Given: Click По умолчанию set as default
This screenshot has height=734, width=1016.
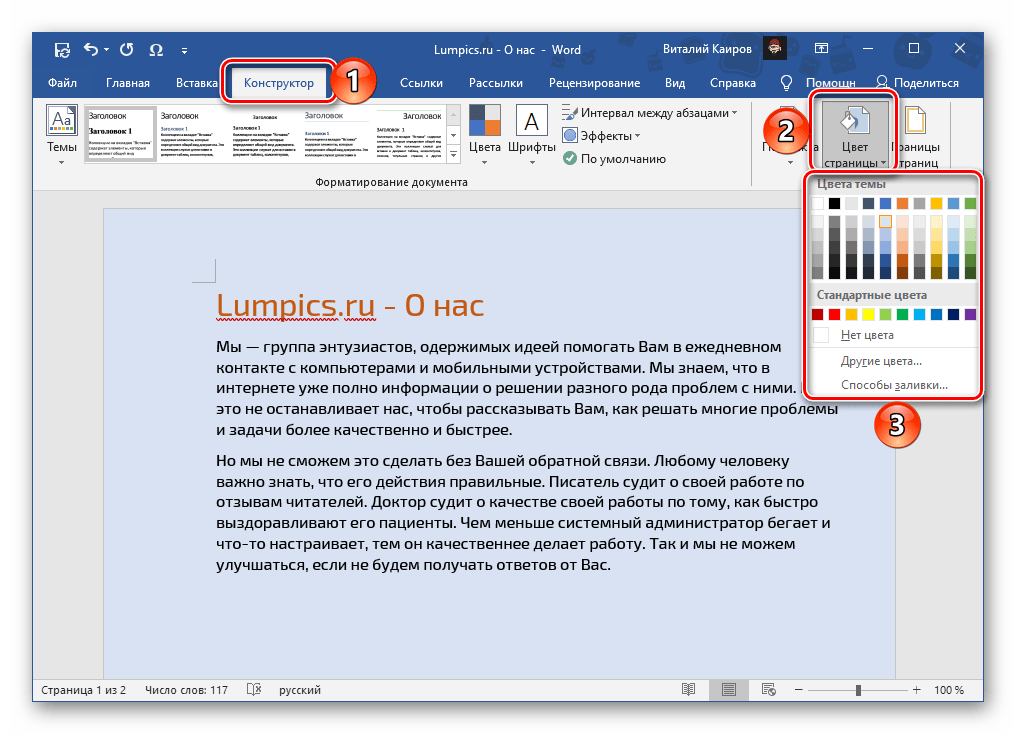Looking at the screenshot, I should 614,159.
